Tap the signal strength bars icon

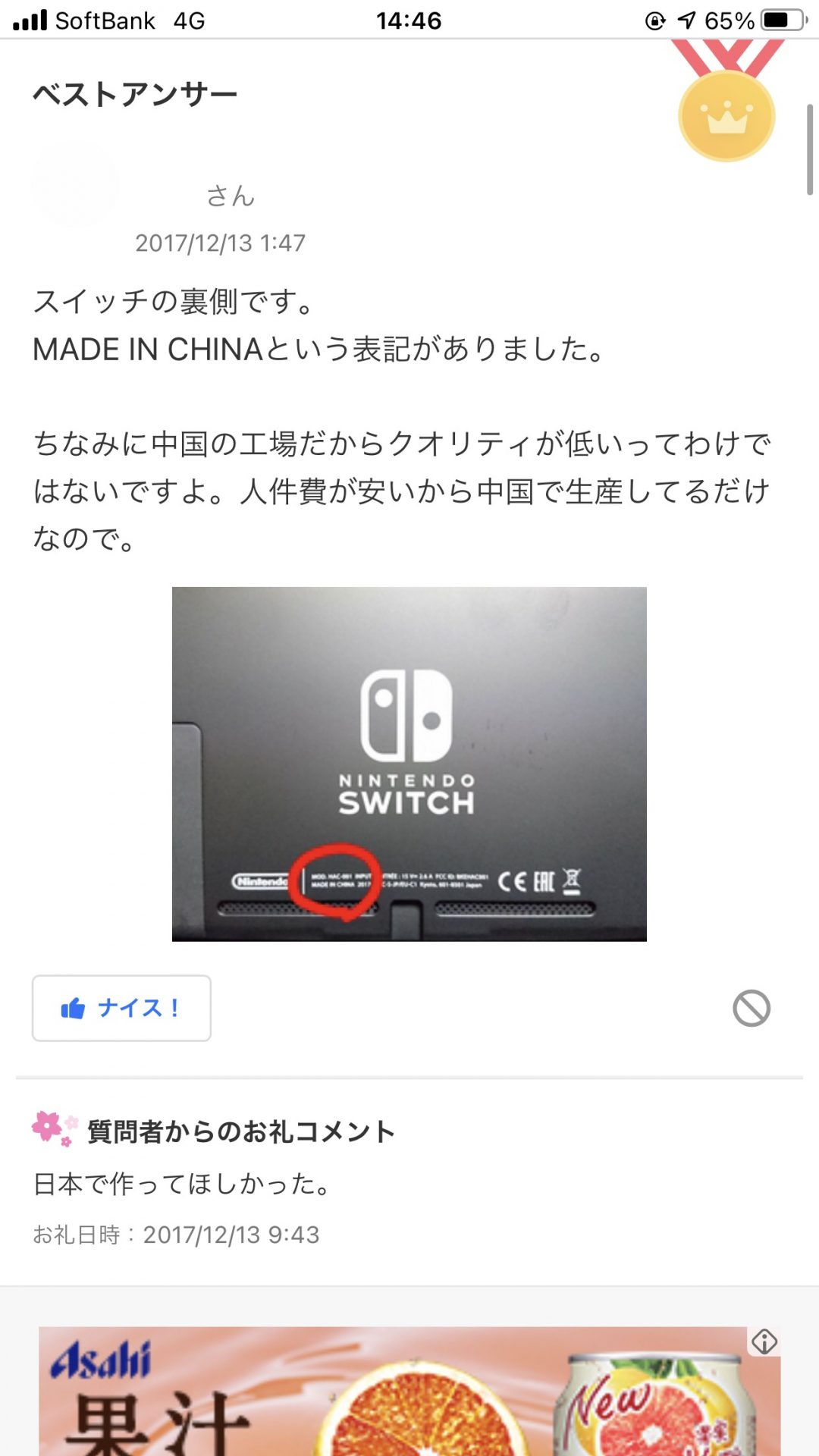click(x=30, y=20)
